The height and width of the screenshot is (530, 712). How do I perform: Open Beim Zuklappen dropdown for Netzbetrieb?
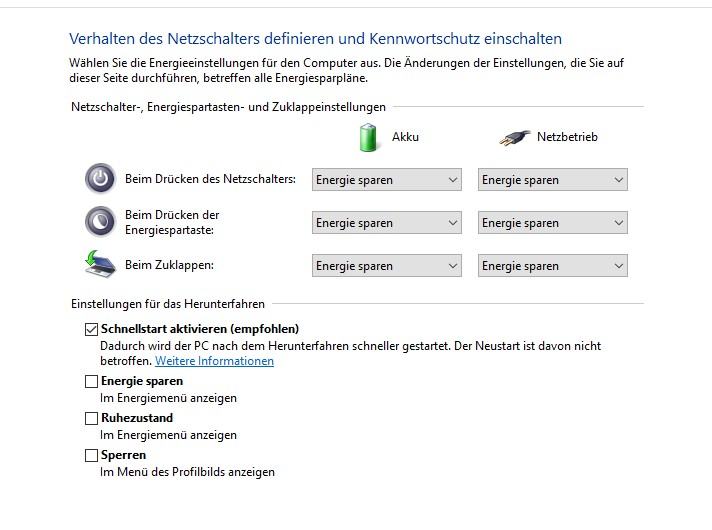553,266
